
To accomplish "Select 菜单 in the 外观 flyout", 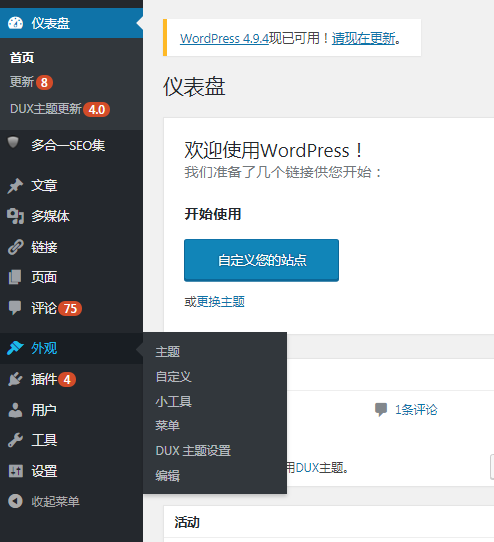I will [168, 426].
